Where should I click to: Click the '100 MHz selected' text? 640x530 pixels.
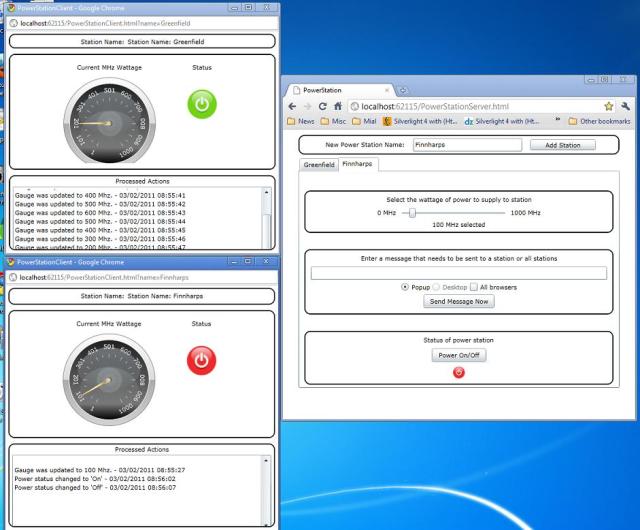click(459, 225)
